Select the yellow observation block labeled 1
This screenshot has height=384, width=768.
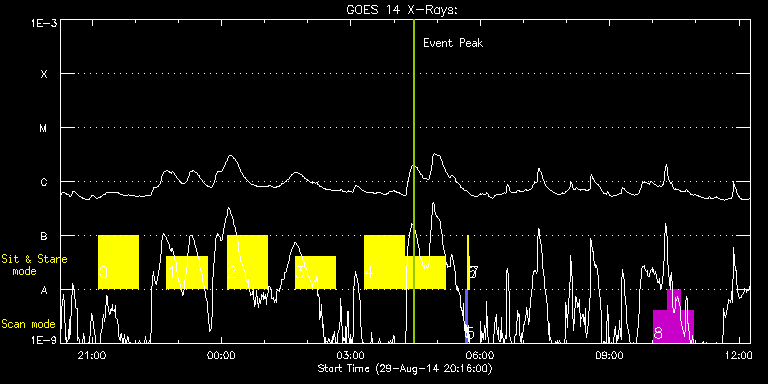(x=187, y=273)
